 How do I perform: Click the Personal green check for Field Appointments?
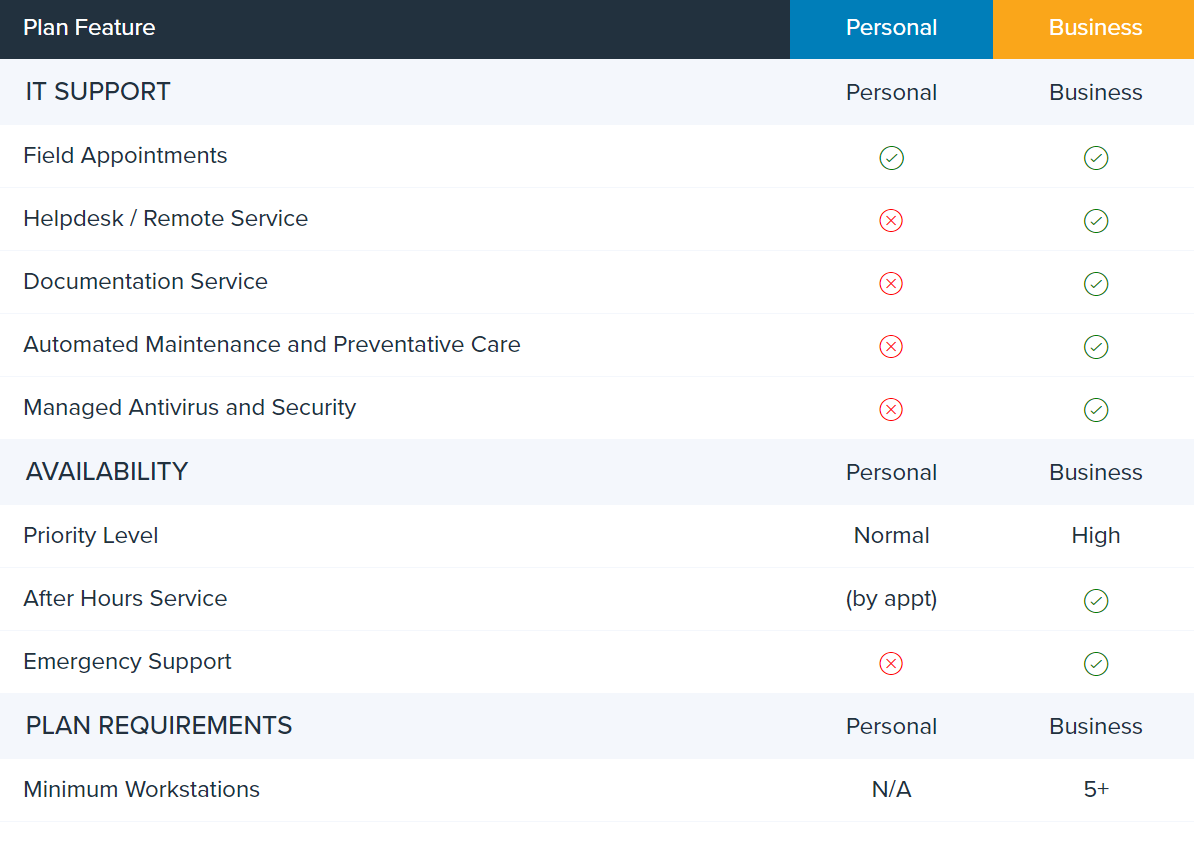[891, 158]
